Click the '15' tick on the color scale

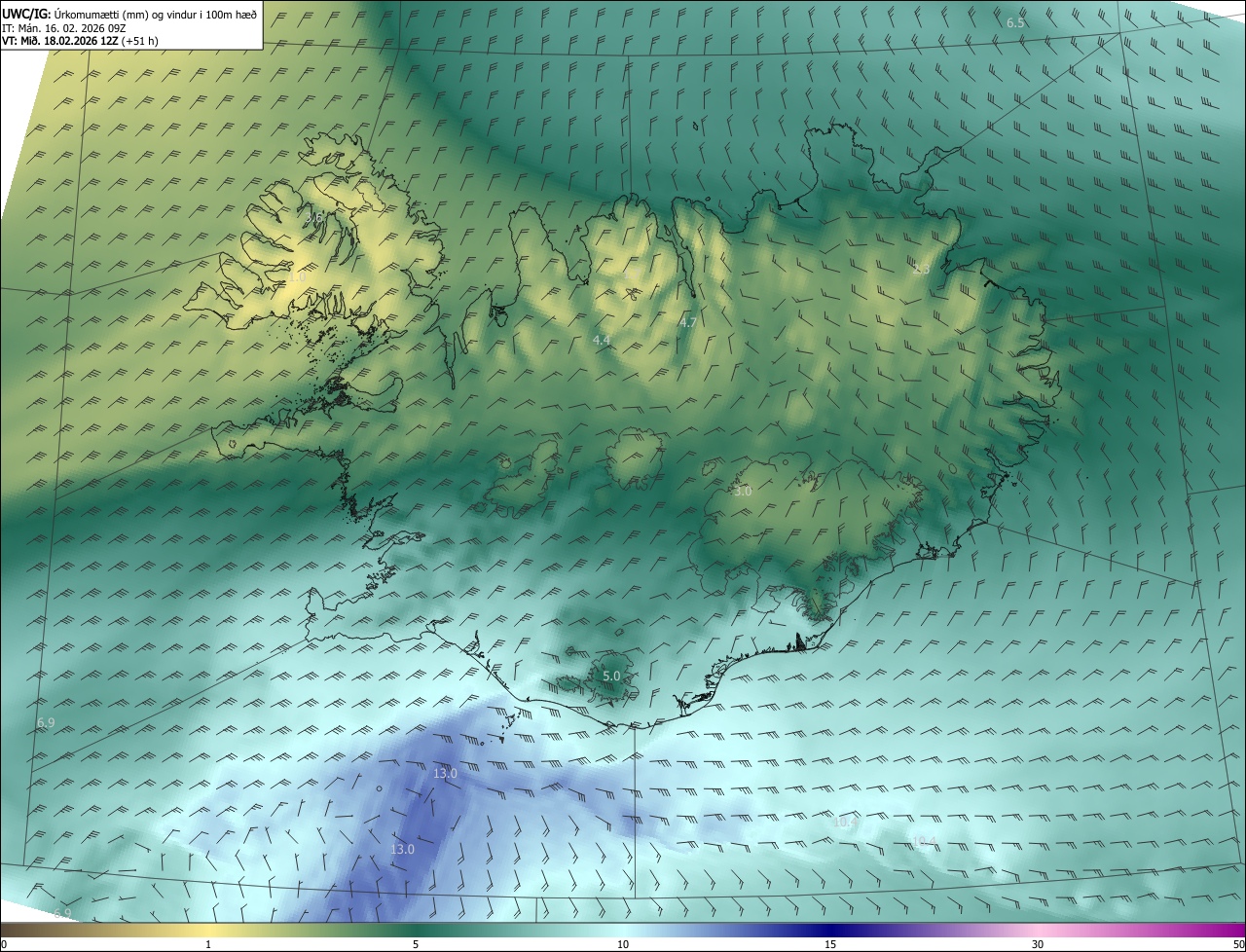(x=830, y=944)
